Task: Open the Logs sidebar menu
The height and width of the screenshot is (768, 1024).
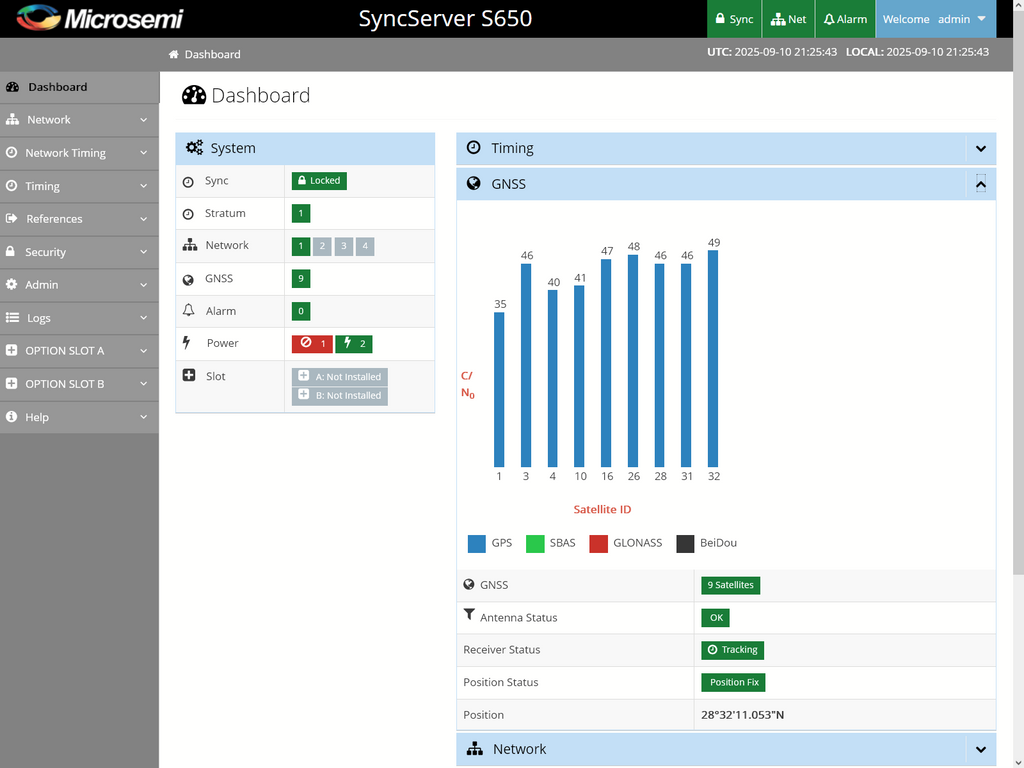Action: pyautogui.click(x=79, y=318)
